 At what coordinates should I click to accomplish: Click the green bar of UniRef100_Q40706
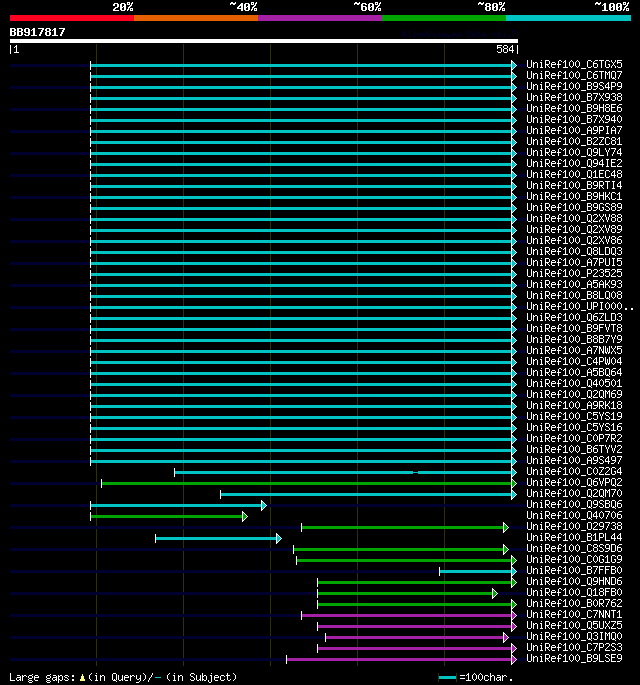click(x=169, y=516)
